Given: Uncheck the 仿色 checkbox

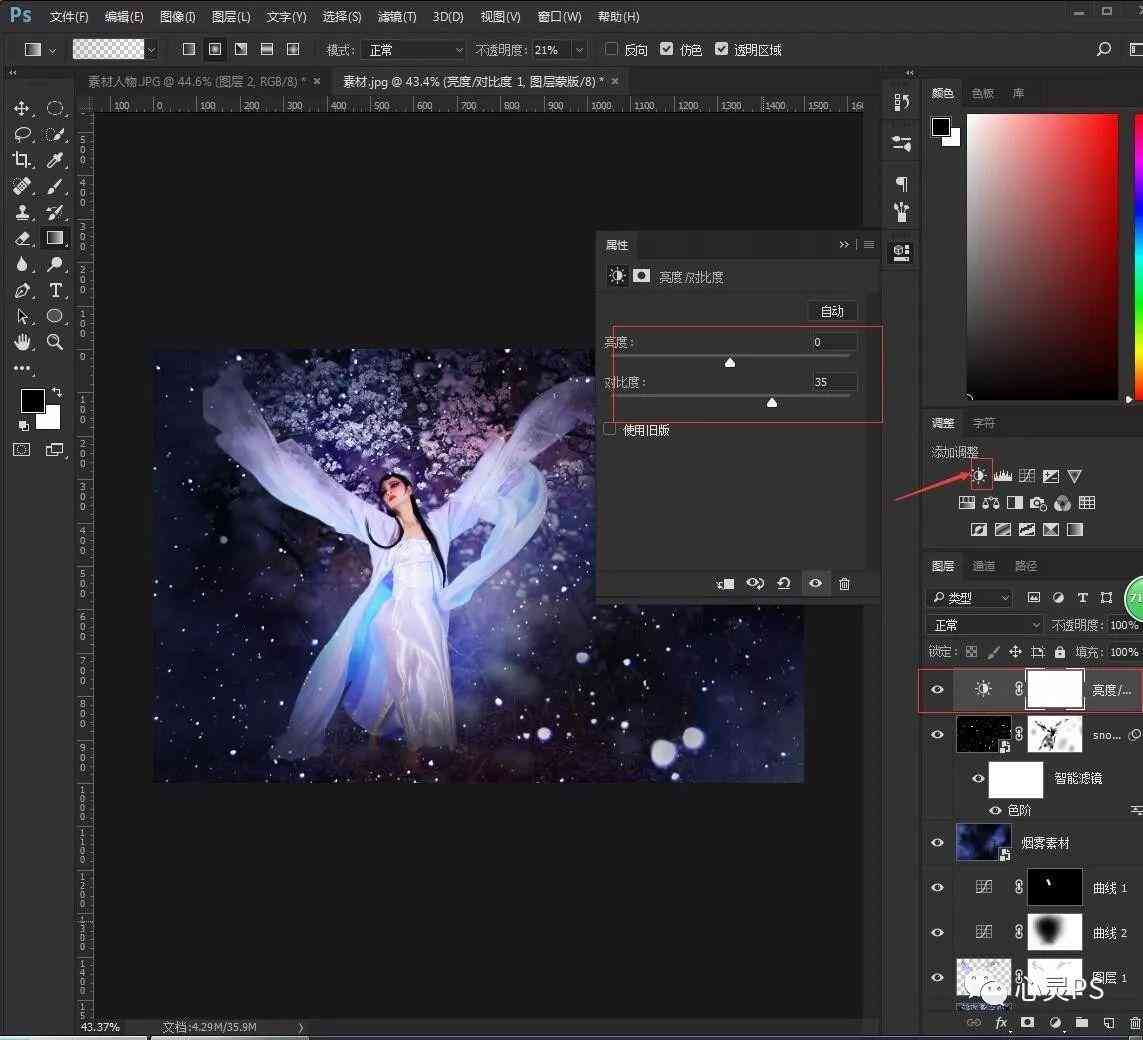Looking at the screenshot, I should click(x=666, y=49).
